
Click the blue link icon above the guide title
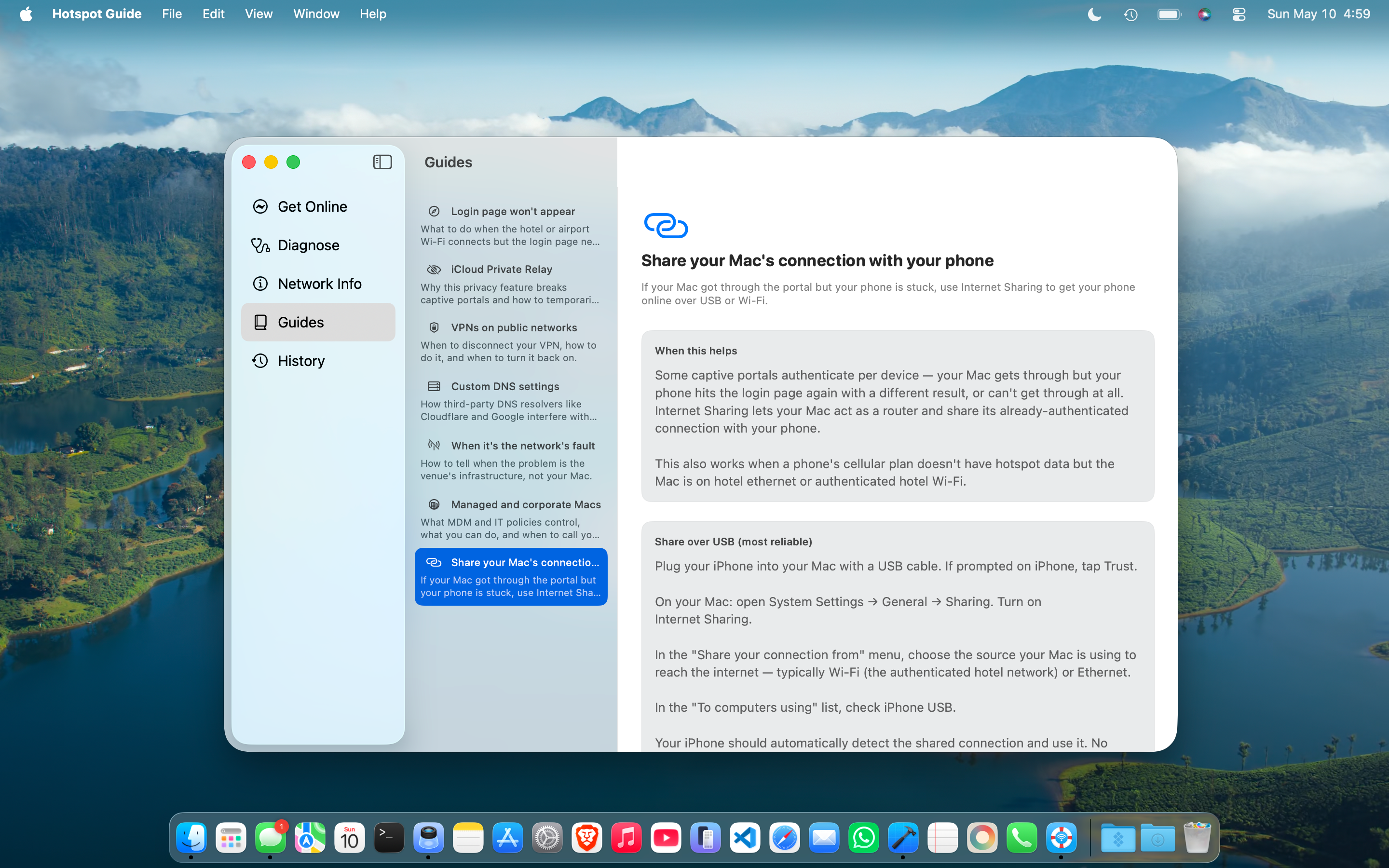point(666,226)
